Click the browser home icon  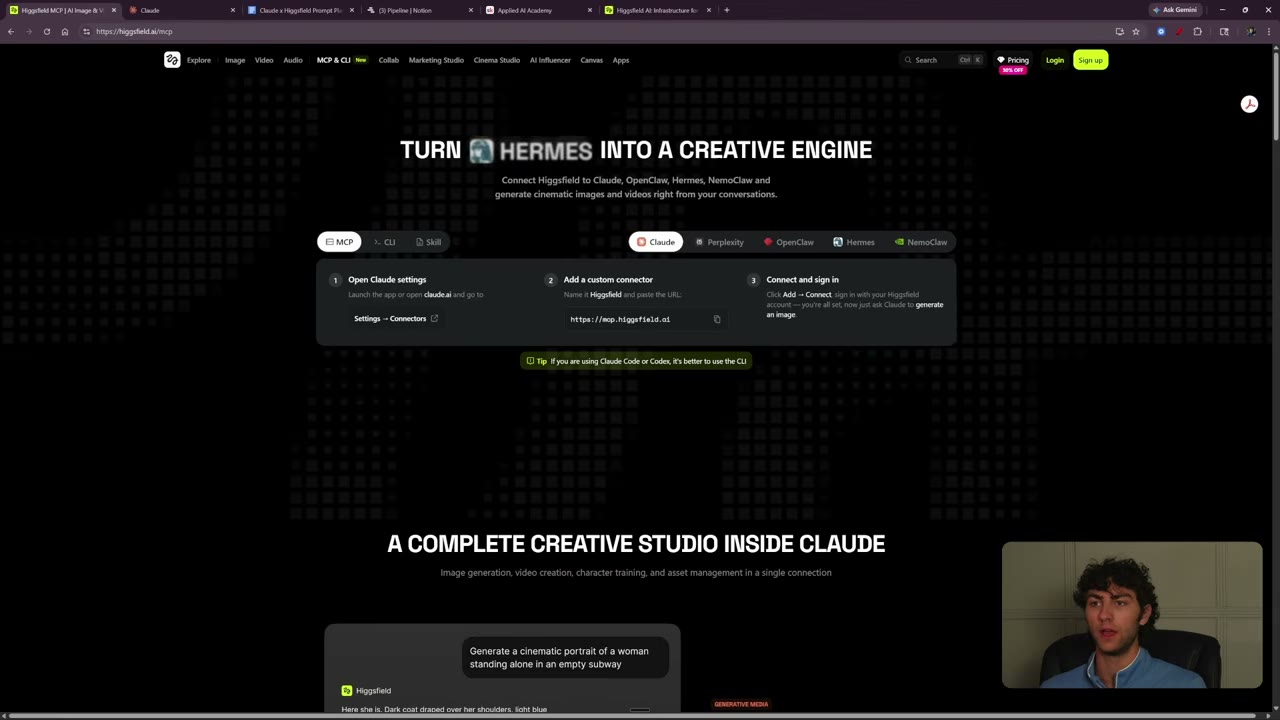[x=65, y=31]
